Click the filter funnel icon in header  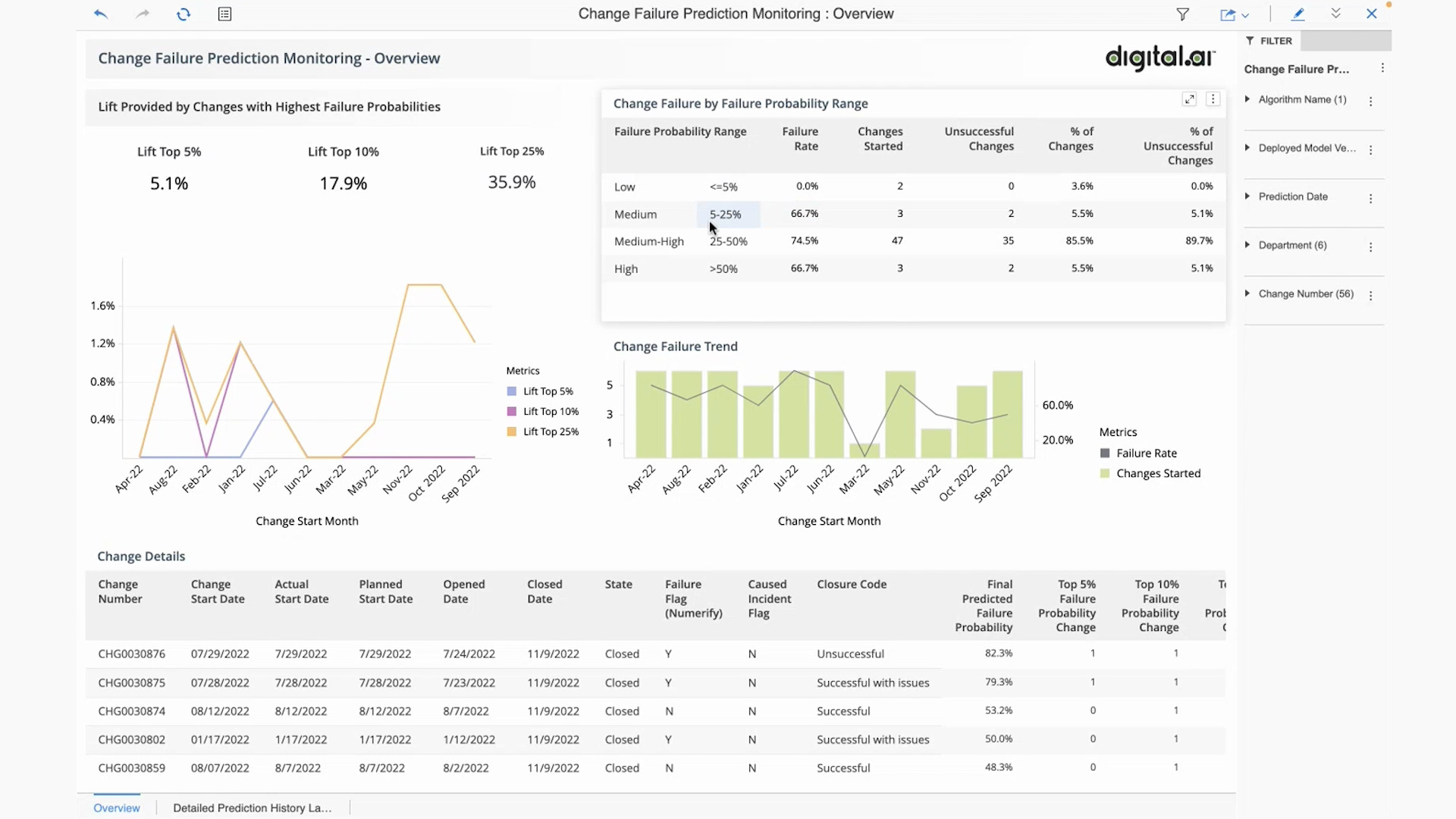coord(1182,14)
